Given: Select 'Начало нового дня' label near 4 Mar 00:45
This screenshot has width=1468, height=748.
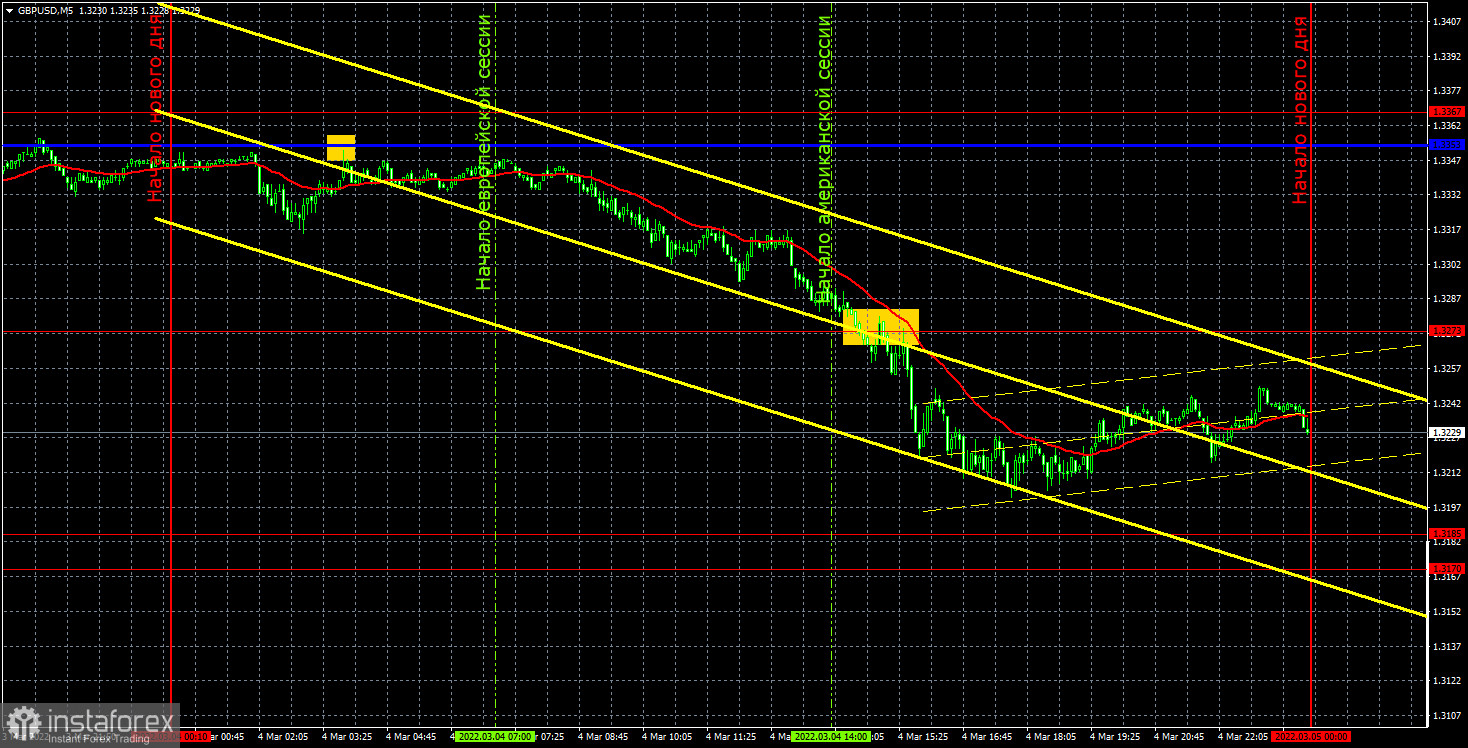Looking at the screenshot, I should [x=156, y=108].
